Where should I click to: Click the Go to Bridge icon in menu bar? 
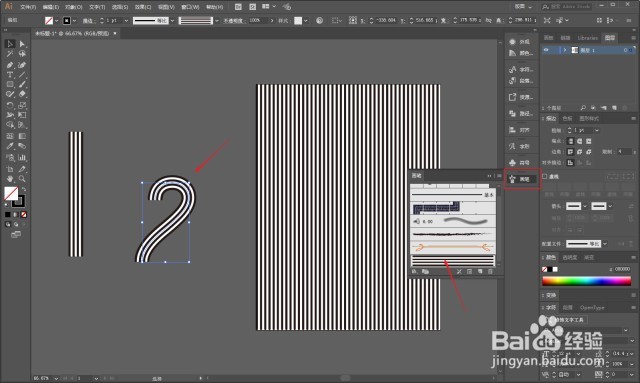click(x=238, y=7)
